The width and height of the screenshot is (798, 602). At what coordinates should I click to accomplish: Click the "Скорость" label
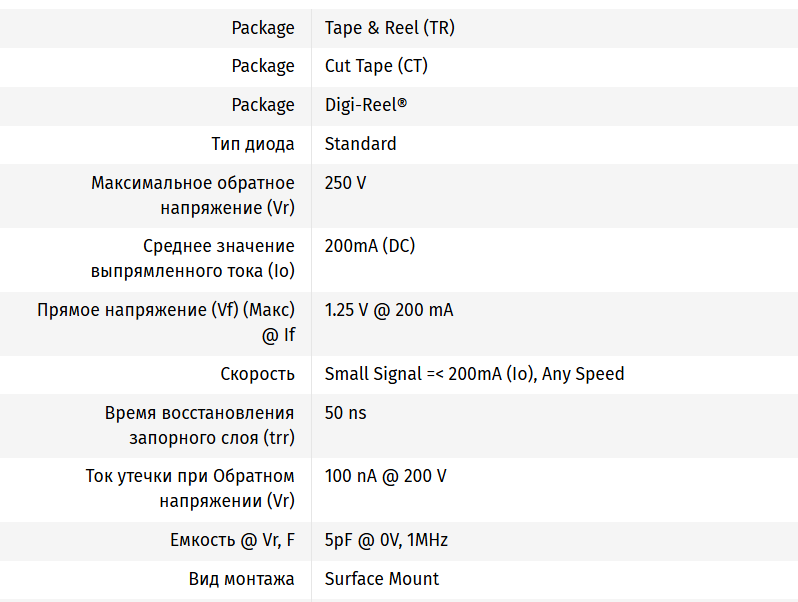click(257, 374)
